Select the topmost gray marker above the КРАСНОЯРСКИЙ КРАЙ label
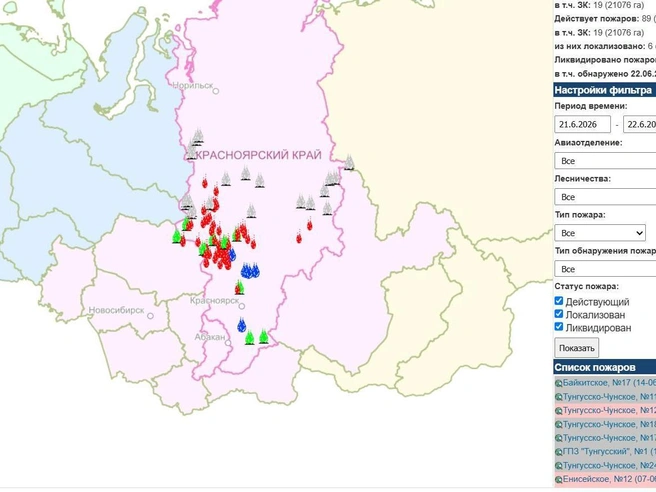Viewport: 656px width, 492px height. (198, 136)
